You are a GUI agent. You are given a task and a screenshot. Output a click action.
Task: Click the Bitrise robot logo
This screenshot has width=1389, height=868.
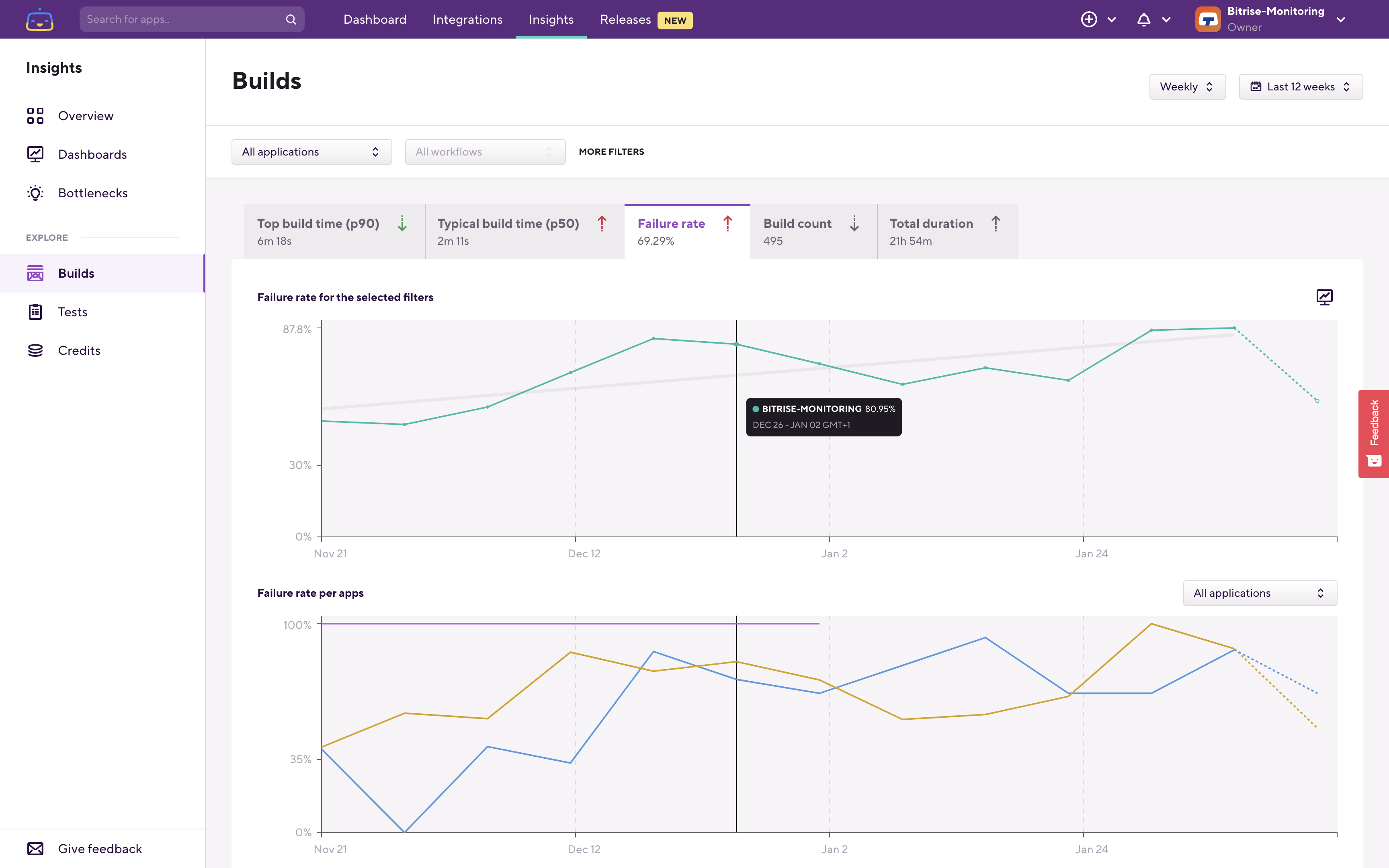tap(39, 19)
